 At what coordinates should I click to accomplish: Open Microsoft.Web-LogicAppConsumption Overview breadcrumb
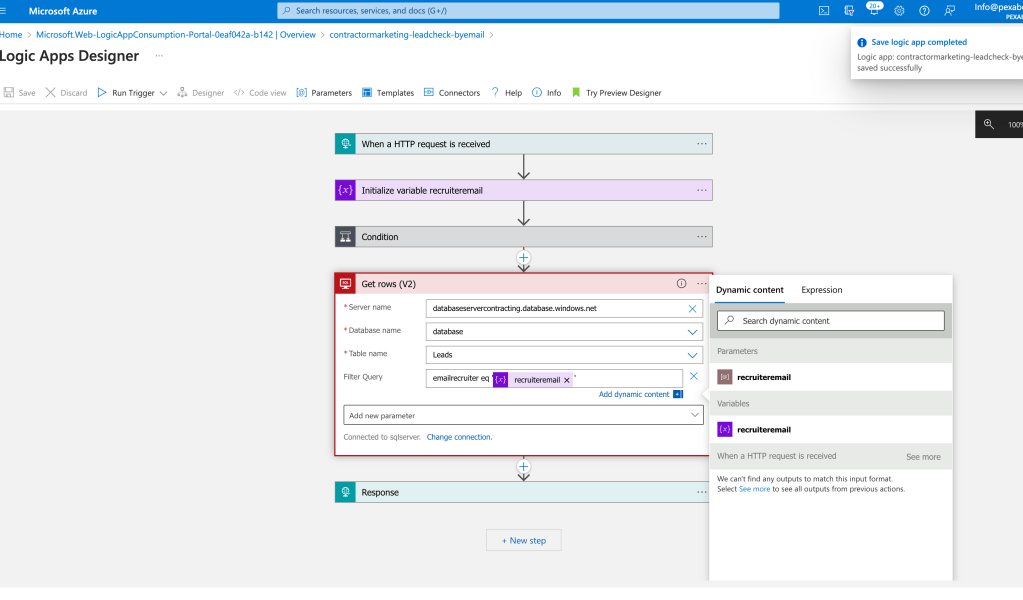click(176, 35)
